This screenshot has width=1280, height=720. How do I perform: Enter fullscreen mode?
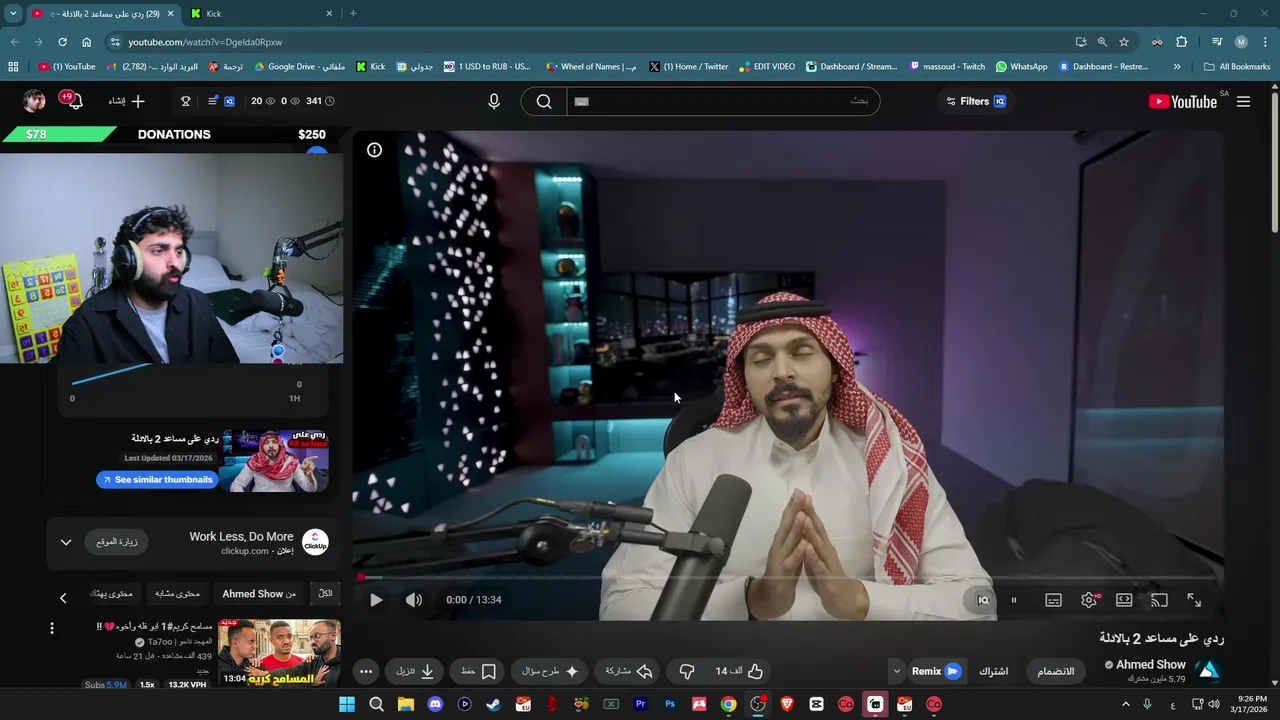coord(1194,600)
